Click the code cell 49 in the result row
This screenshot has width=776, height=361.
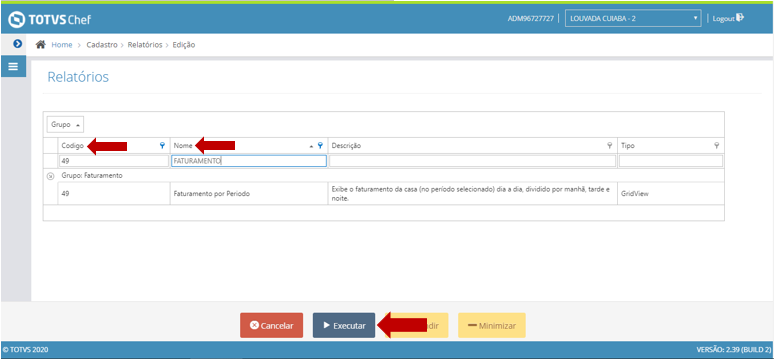(x=114, y=194)
